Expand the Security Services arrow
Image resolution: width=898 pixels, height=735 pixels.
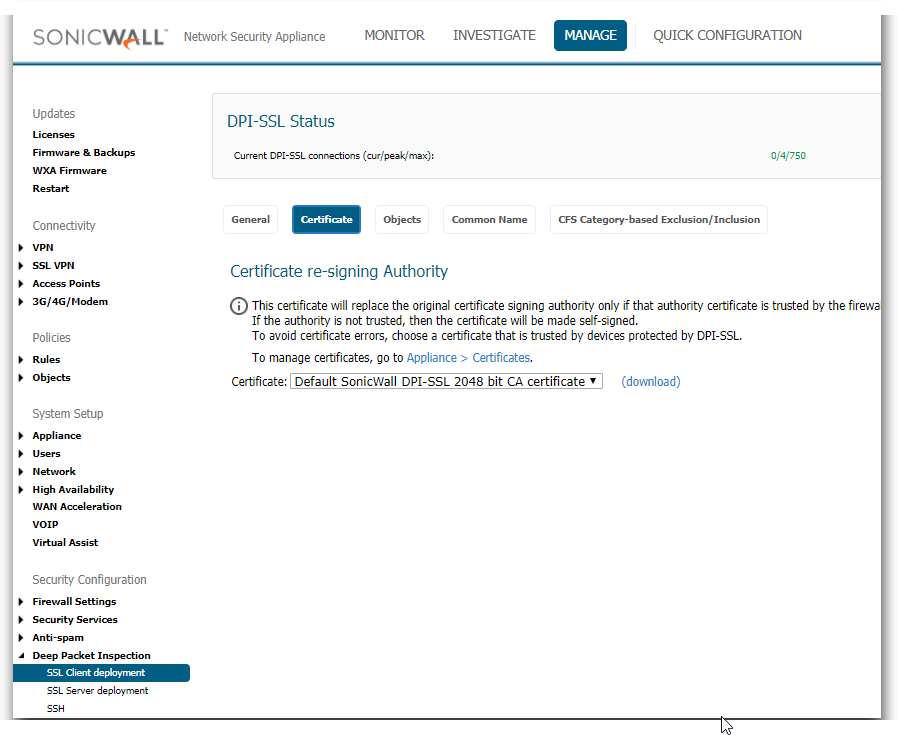click(21, 620)
